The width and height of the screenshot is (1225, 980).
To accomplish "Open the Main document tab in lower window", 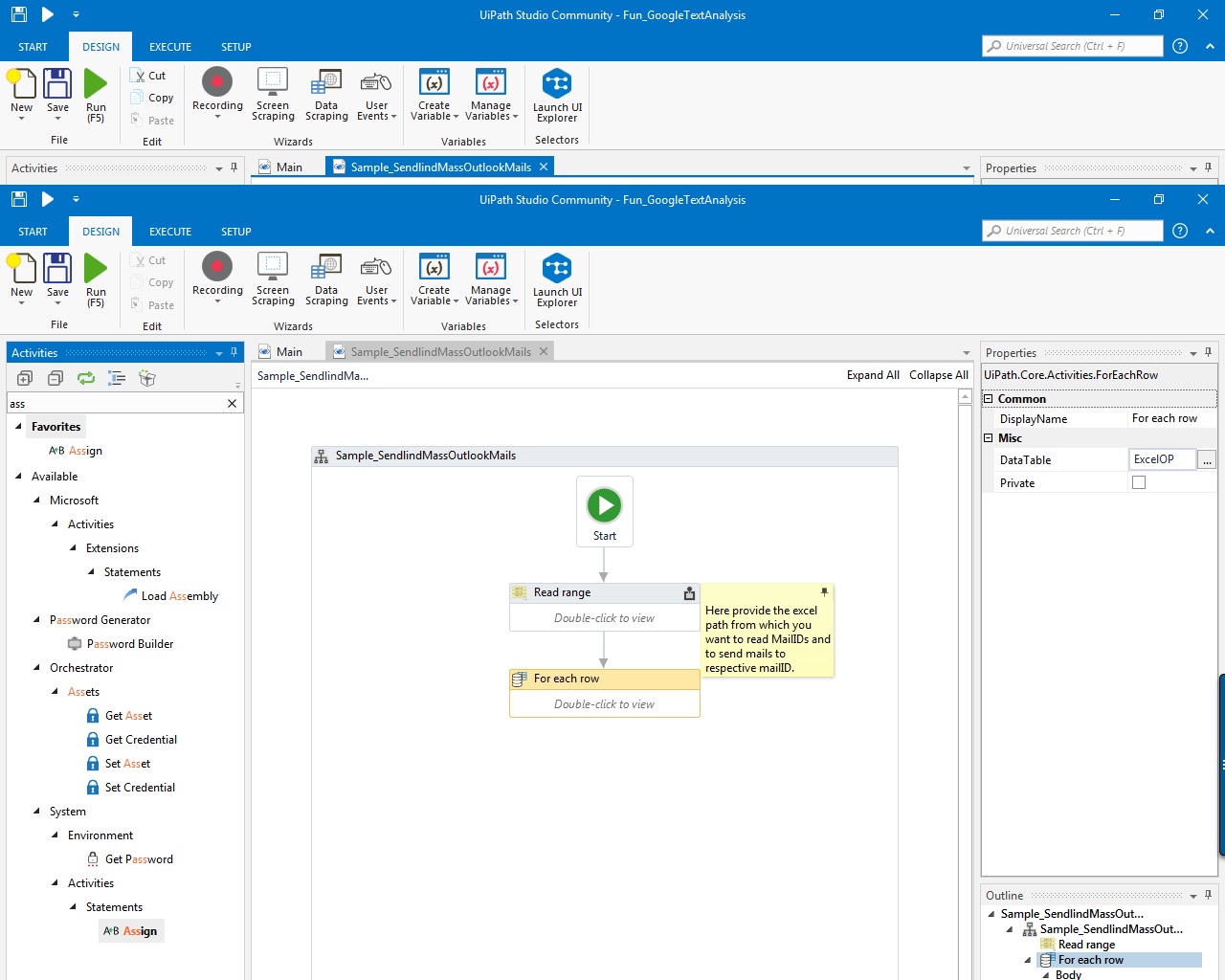I will tap(280, 352).
